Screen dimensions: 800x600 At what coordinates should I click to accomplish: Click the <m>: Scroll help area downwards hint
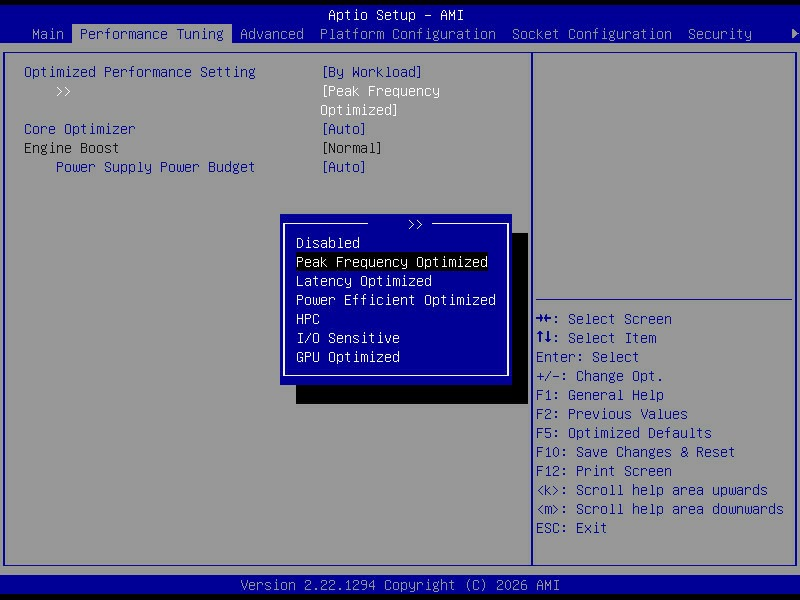[x=660, y=509]
